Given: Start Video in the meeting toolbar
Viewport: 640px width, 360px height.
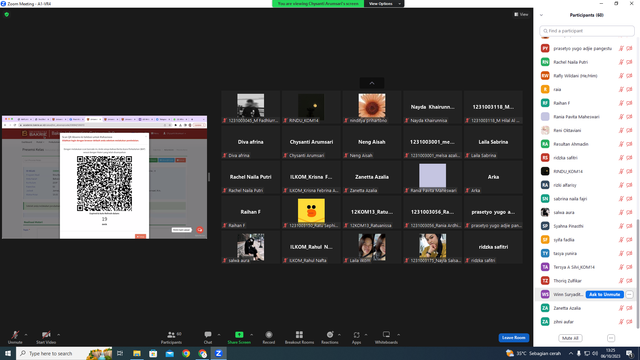Looking at the screenshot, I should pyautogui.click(x=46, y=337).
